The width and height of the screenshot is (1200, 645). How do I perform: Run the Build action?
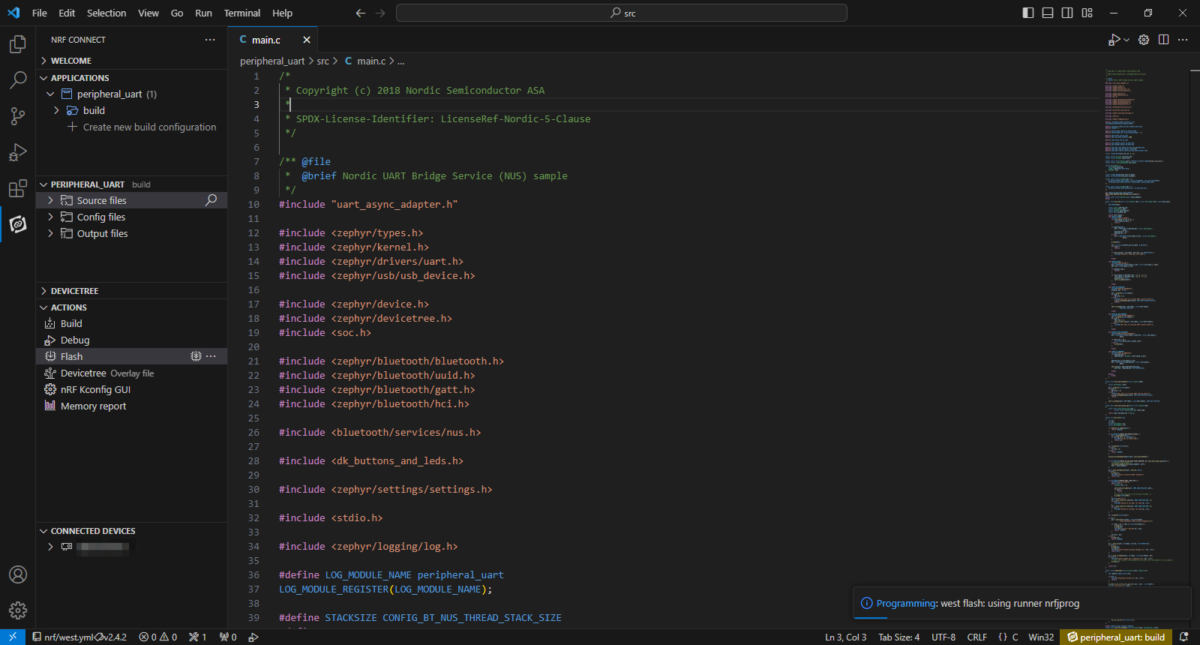coord(71,324)
